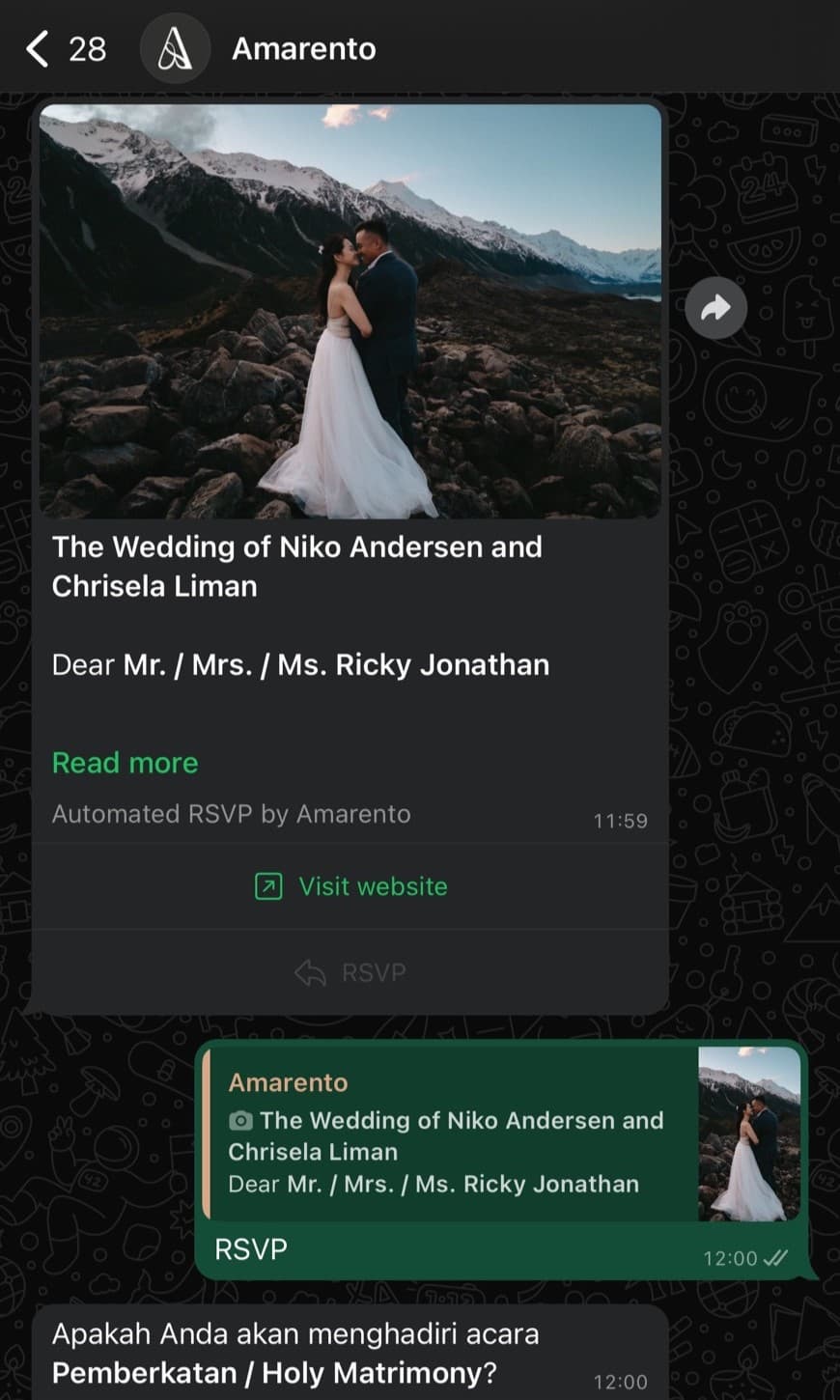Tap the Pemberkatan / Holy Matrimony question message
The height and width of the screenshot is (1400, 840).
pyautogui.click(x=294, y=1353)
